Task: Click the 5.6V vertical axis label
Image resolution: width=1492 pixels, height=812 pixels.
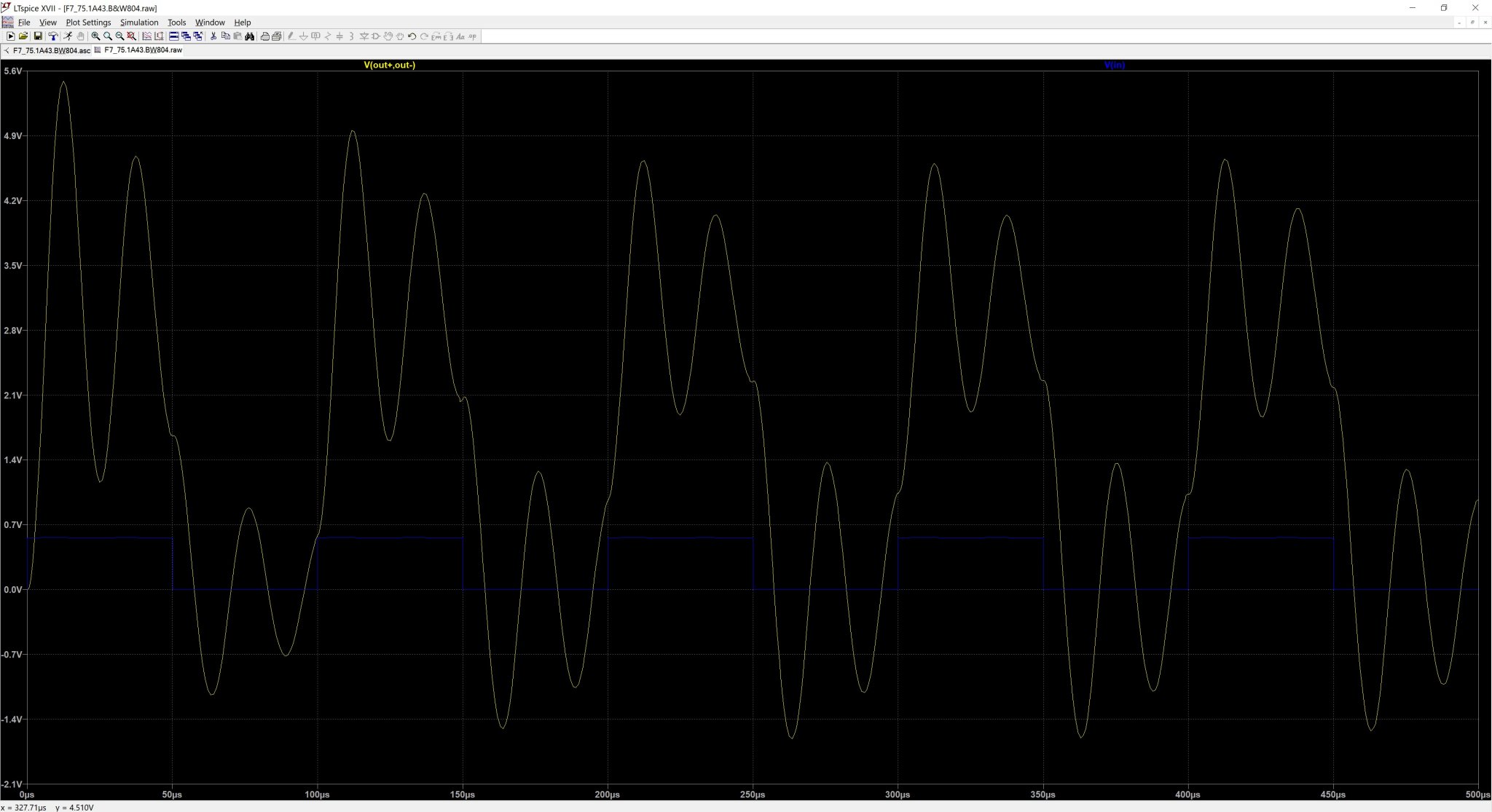Action: pos(13,71)
